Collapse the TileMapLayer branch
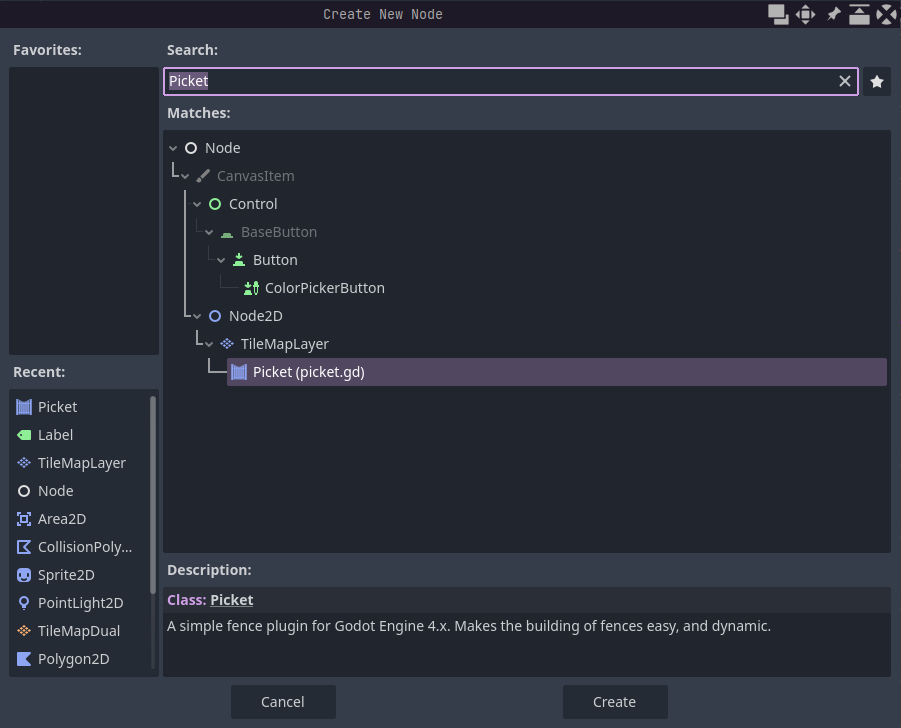Viewport: 901px width, 728px height. 209,344
